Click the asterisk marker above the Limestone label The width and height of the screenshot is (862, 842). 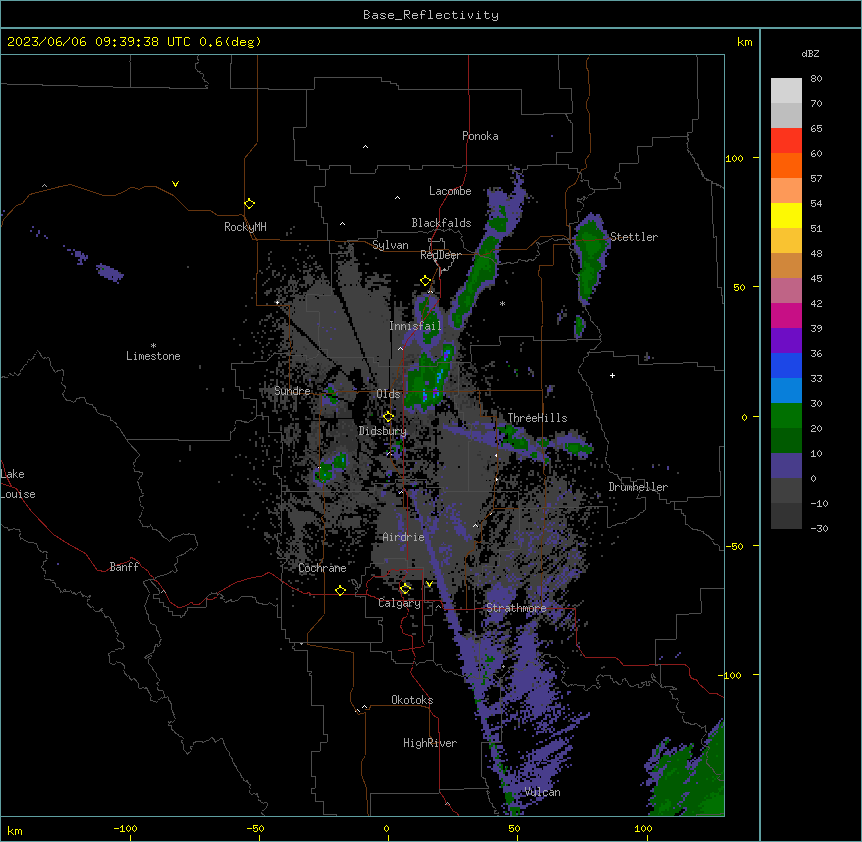click(153, 346)
